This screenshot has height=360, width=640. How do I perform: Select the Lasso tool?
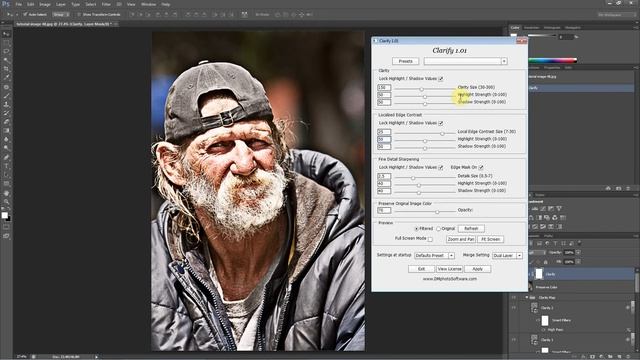coord(6,51)
